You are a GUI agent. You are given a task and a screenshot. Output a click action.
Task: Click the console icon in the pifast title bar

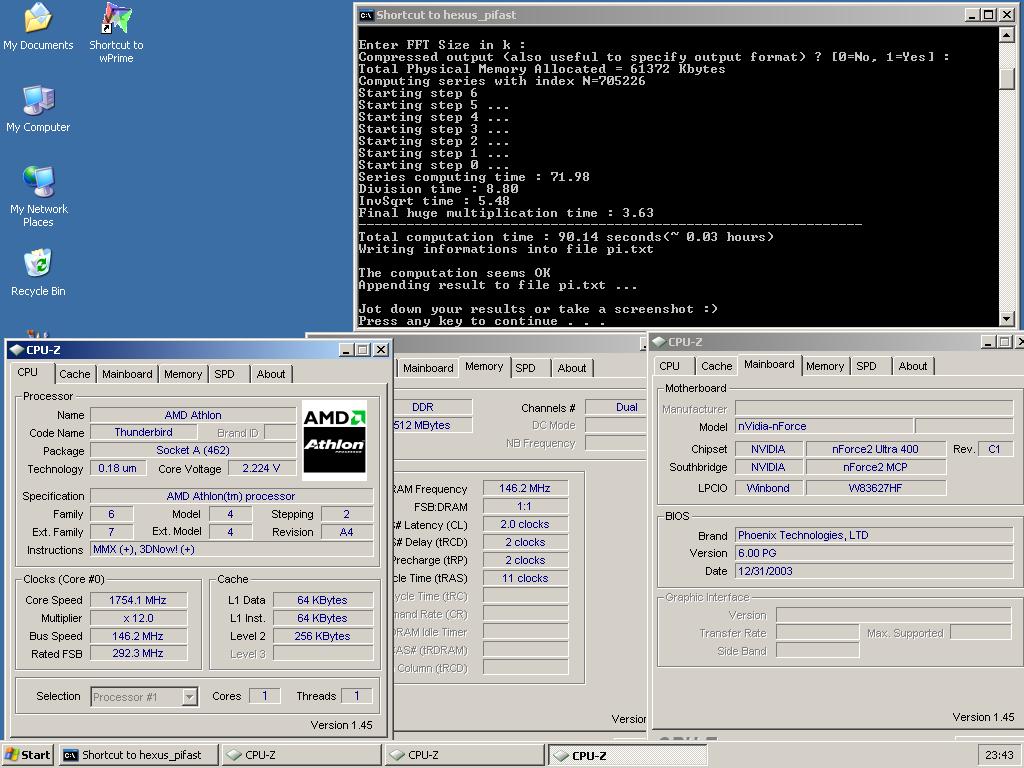click(366, 15)
